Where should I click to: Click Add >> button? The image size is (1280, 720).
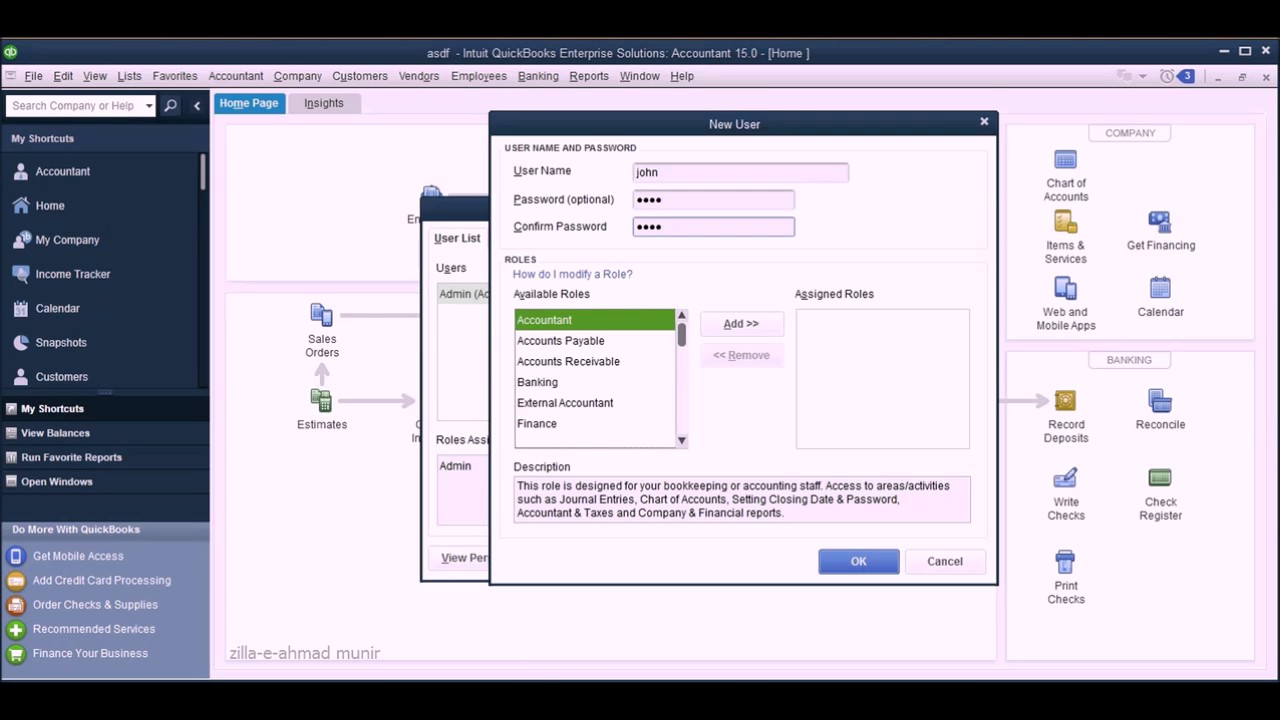tap(741, 324)
